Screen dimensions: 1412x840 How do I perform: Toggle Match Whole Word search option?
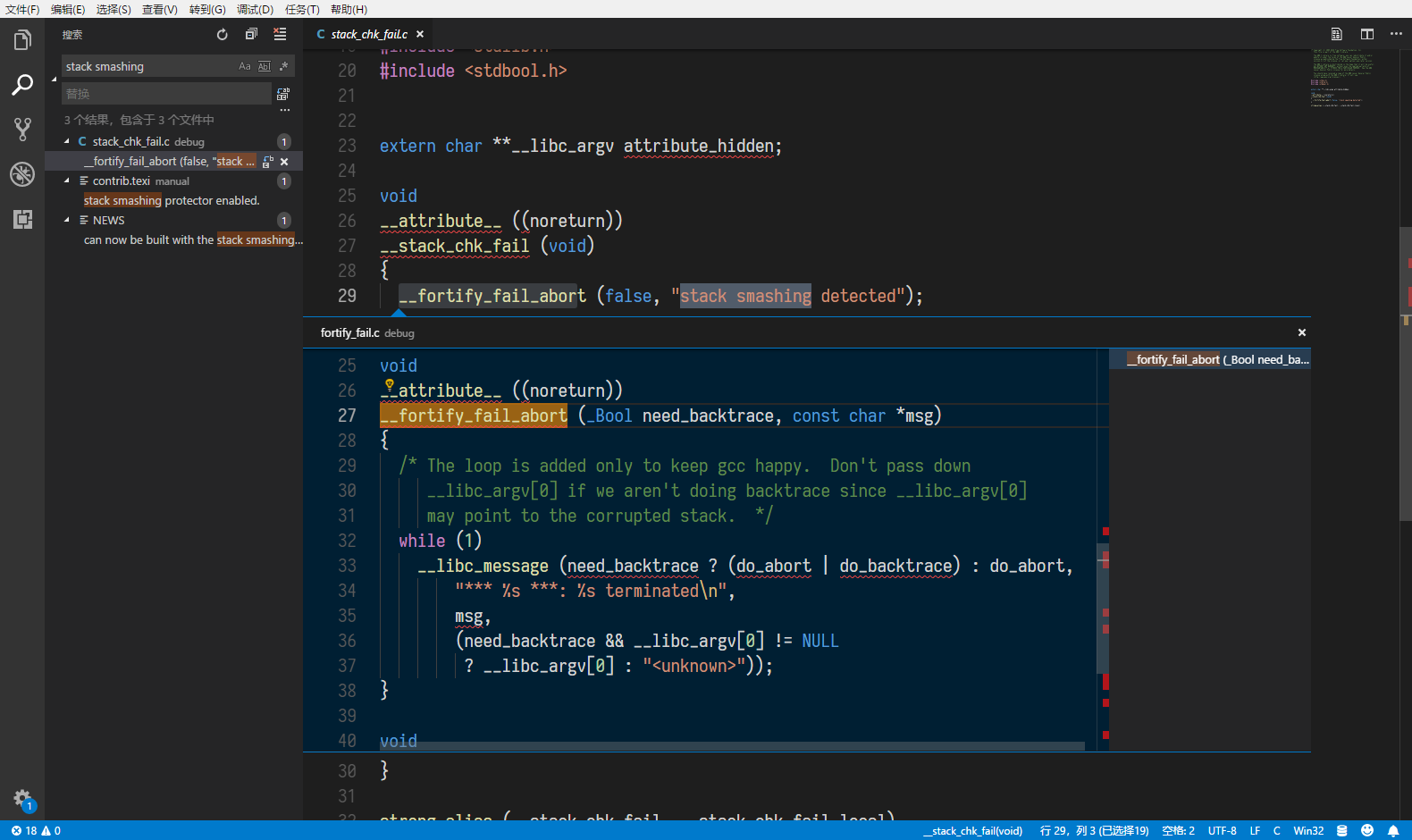pyautogui.click(x=264, y=66)
